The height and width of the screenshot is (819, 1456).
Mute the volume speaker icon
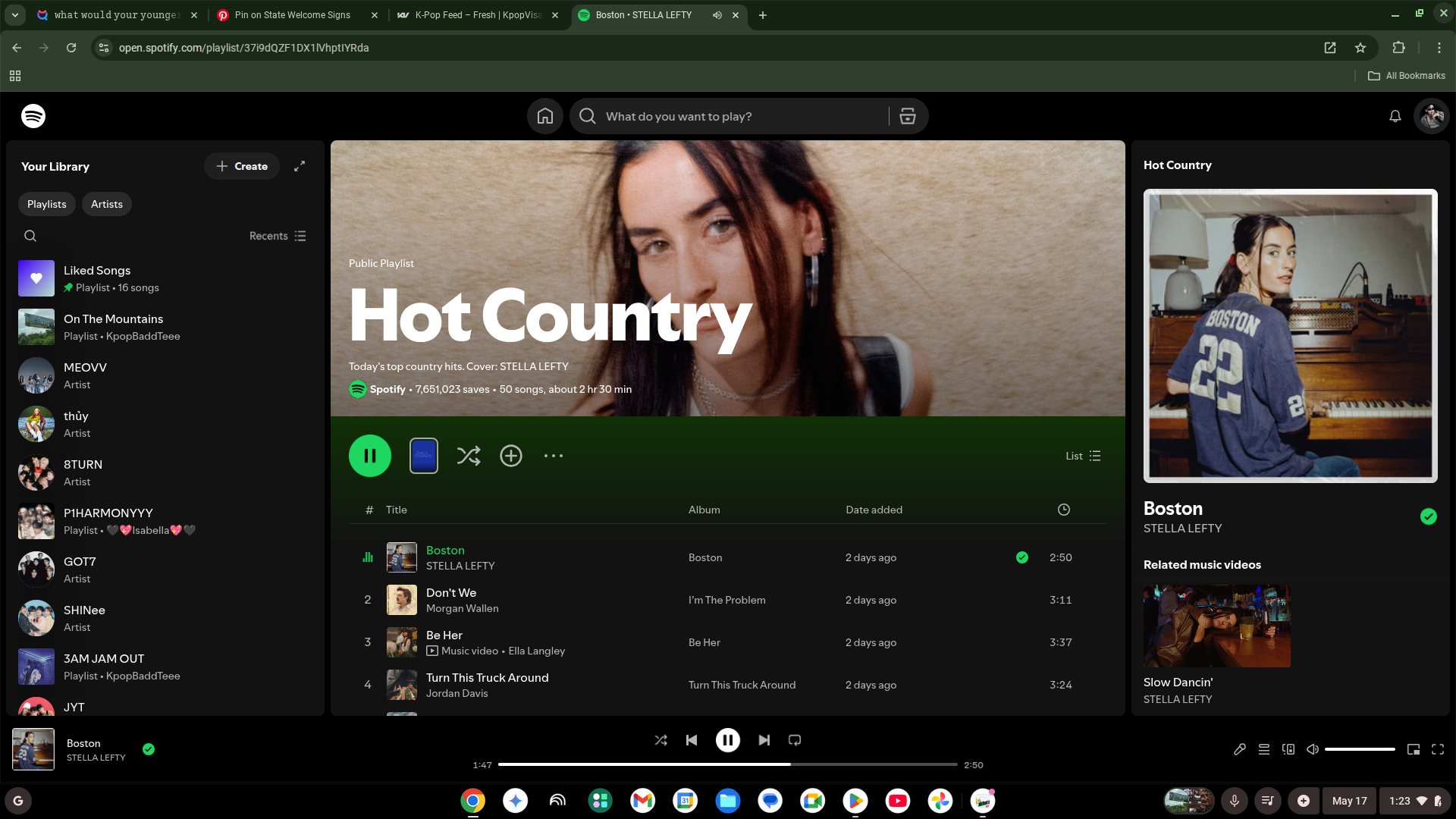coord(1313,749)
